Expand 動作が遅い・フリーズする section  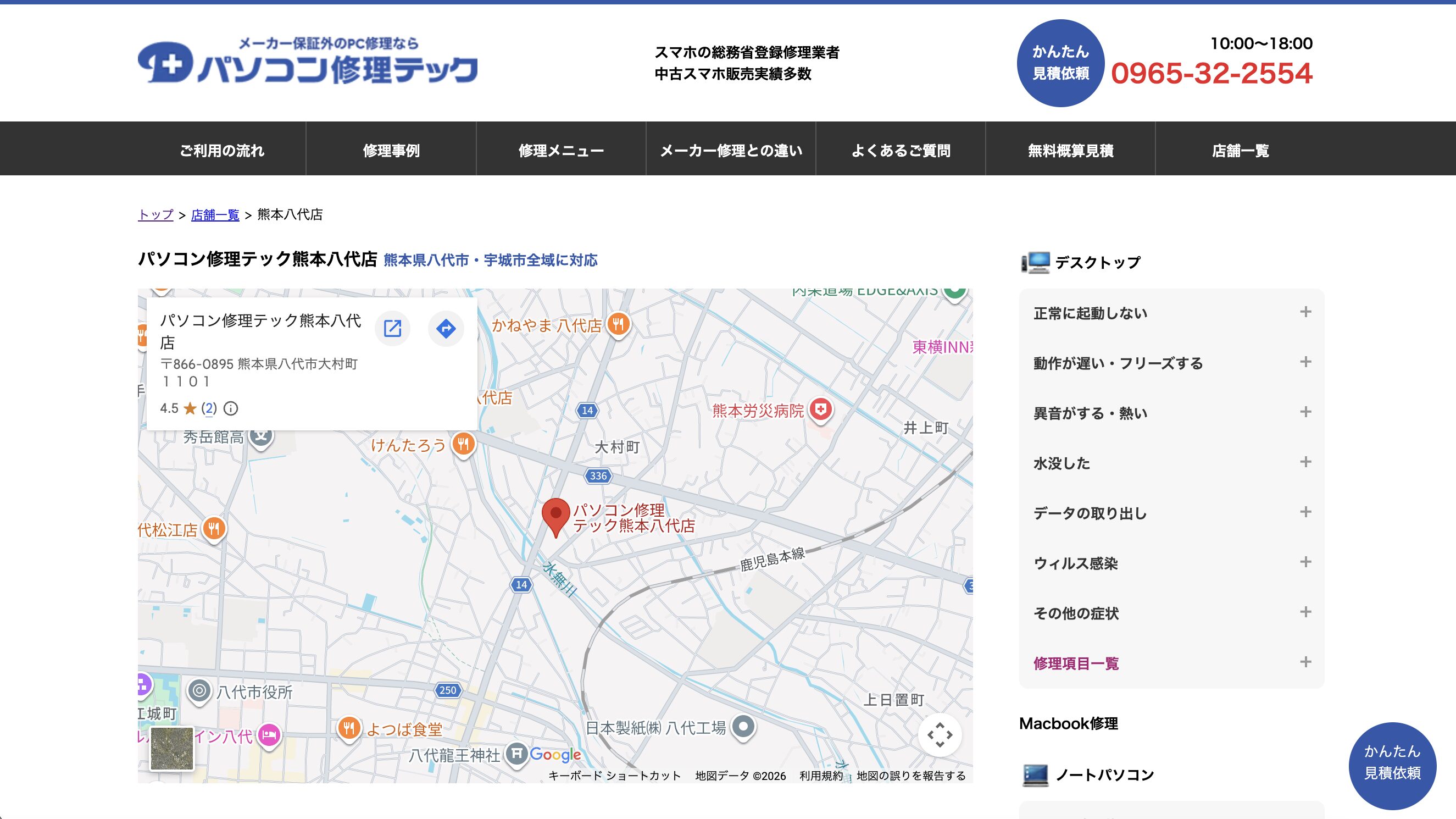(1172, 363)
